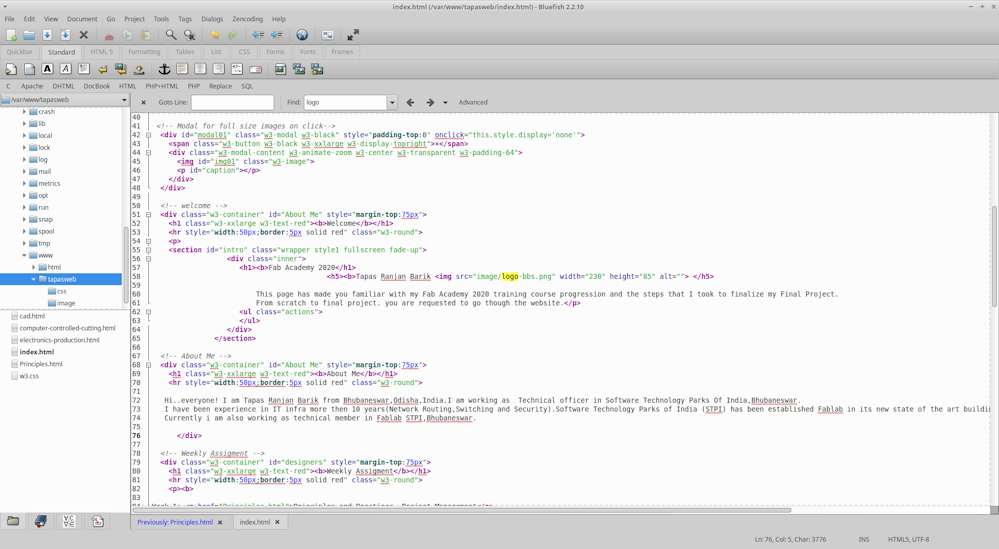Collapse code fold at line 68
This screenshot has height=549, width=999.
point(148,365)
